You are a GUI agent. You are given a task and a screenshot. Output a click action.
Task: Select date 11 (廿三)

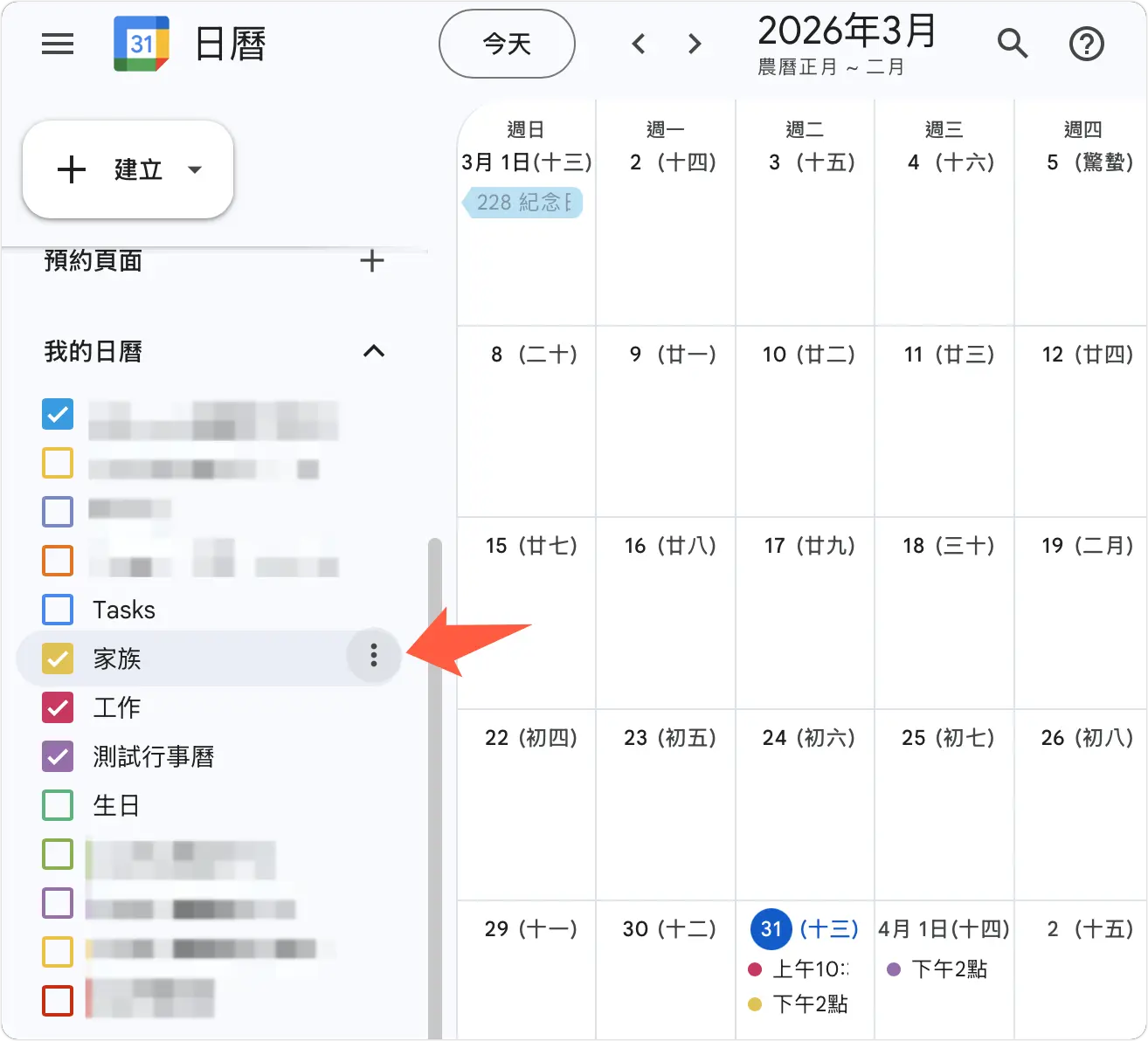coord(949,355)
